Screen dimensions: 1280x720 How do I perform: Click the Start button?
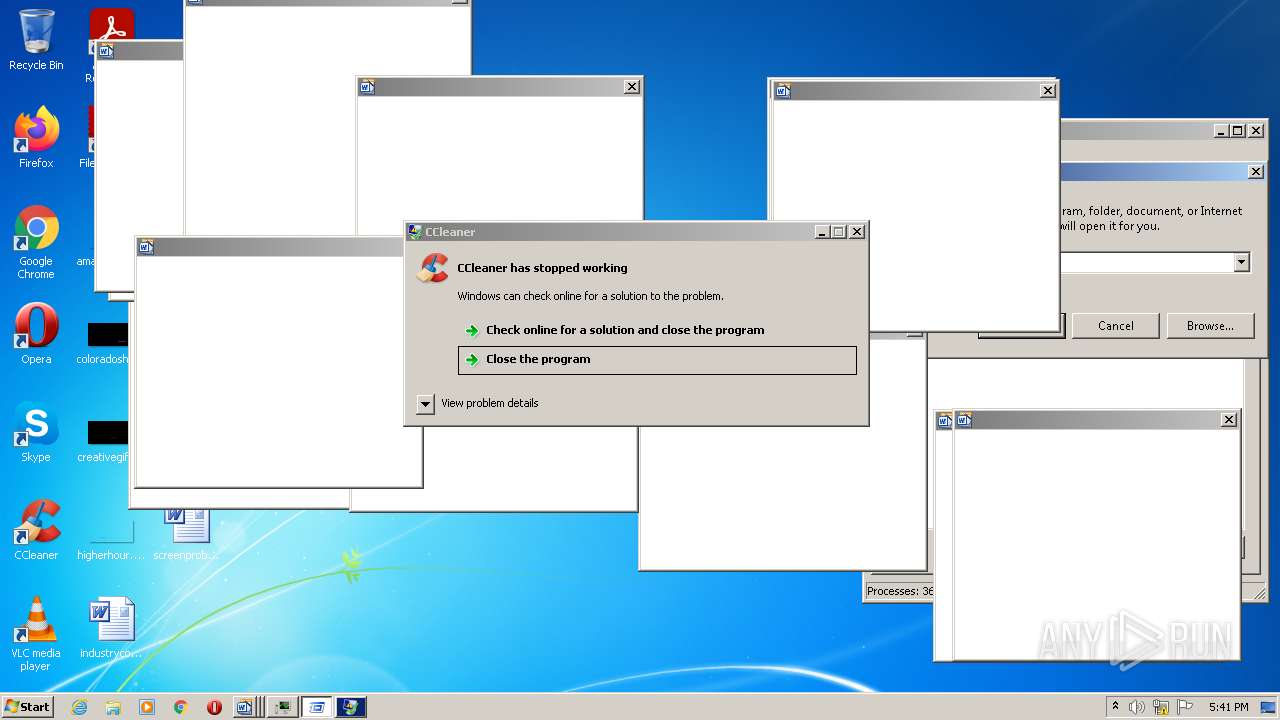pos(28,707)
